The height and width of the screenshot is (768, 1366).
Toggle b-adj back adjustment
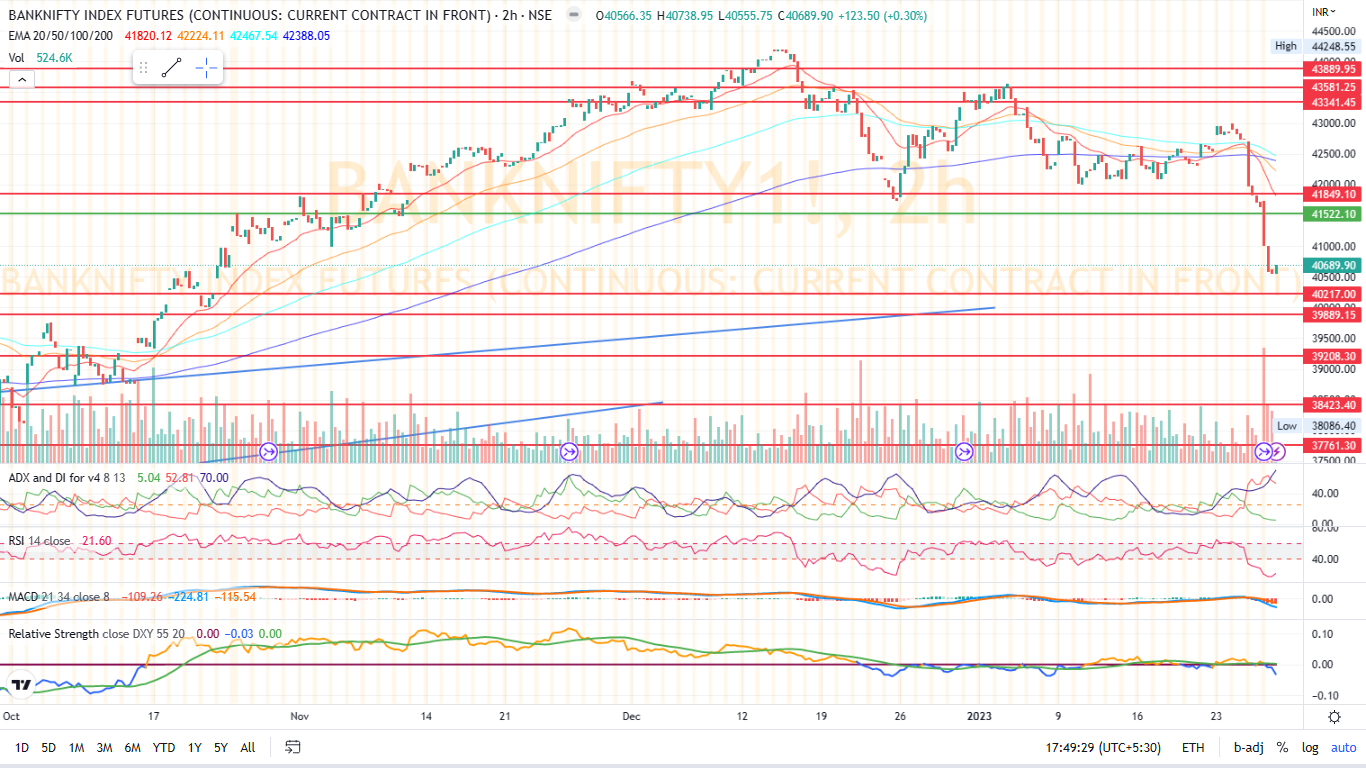click(x=1247, y=747)
